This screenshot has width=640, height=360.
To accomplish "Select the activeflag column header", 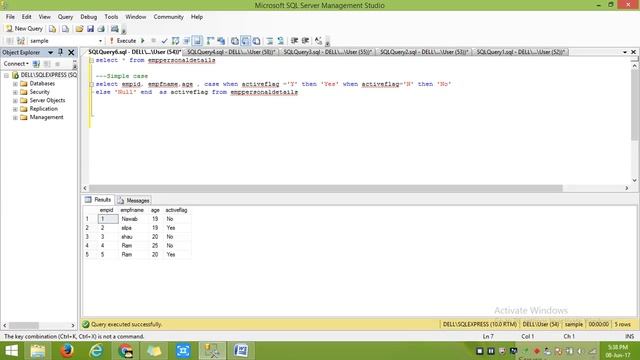I will [x=176, y=210].
